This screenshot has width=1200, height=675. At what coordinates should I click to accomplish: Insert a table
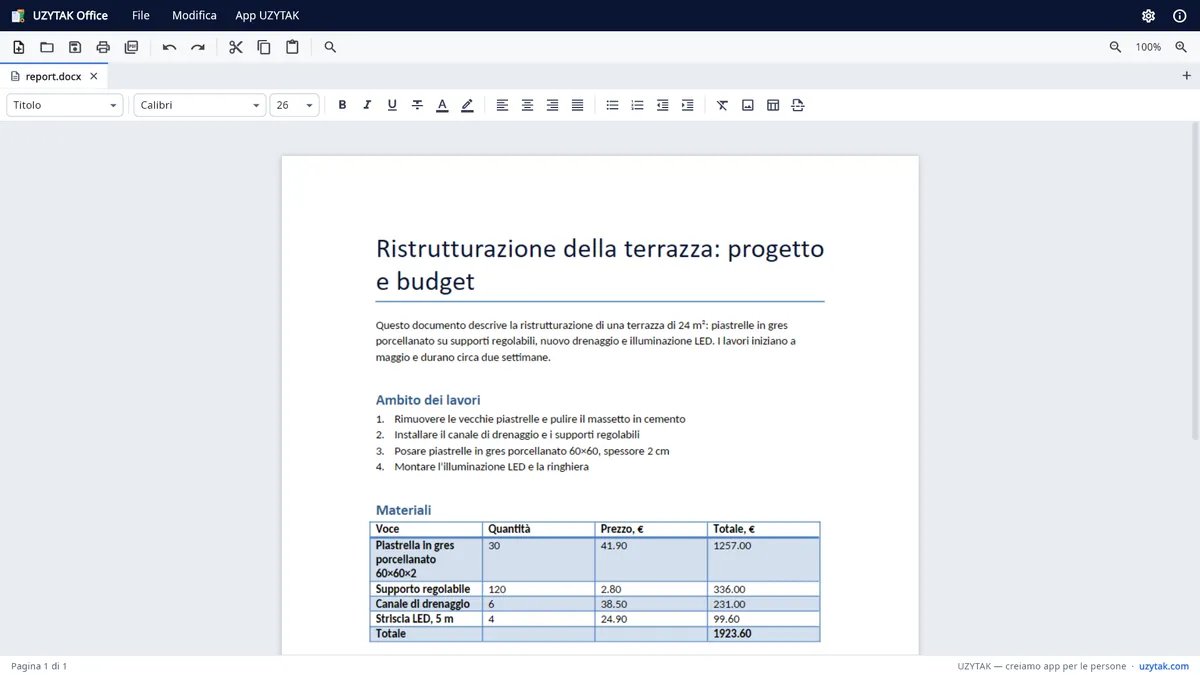(773, 105)
